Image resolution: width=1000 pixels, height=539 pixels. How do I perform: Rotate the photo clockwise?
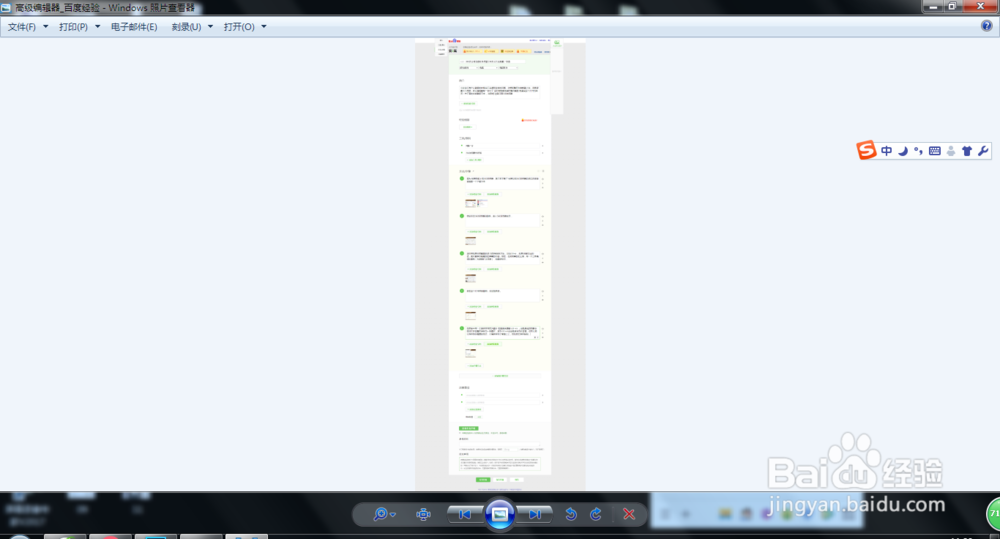[x=596, y=514]
